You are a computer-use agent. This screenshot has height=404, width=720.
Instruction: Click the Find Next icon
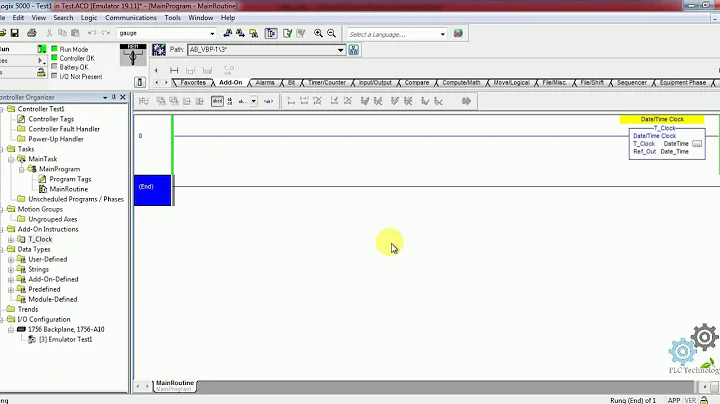[x=240, y=33]
